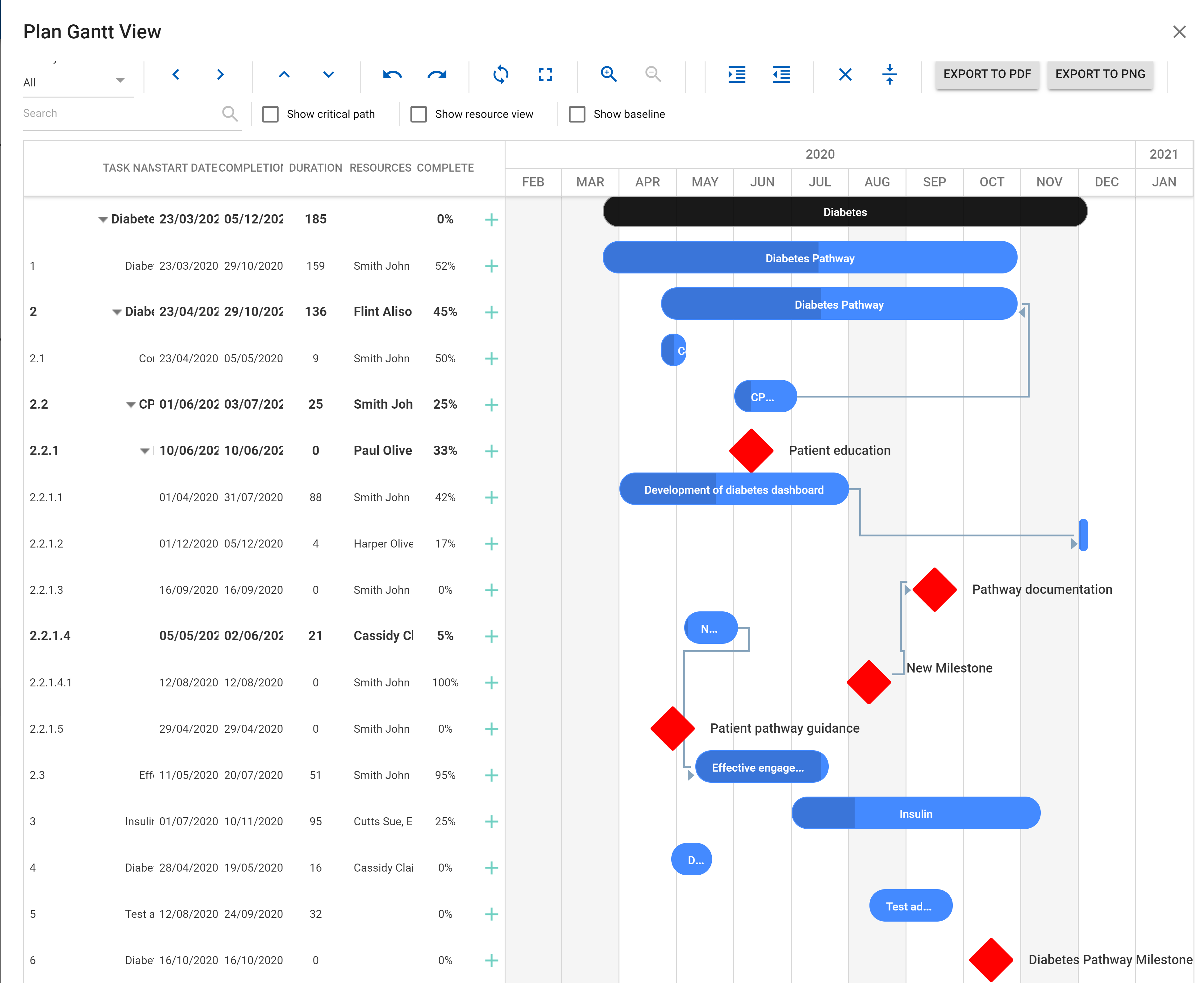Click the RESOURCES column header
The image size is (1204, 983).
380,168
